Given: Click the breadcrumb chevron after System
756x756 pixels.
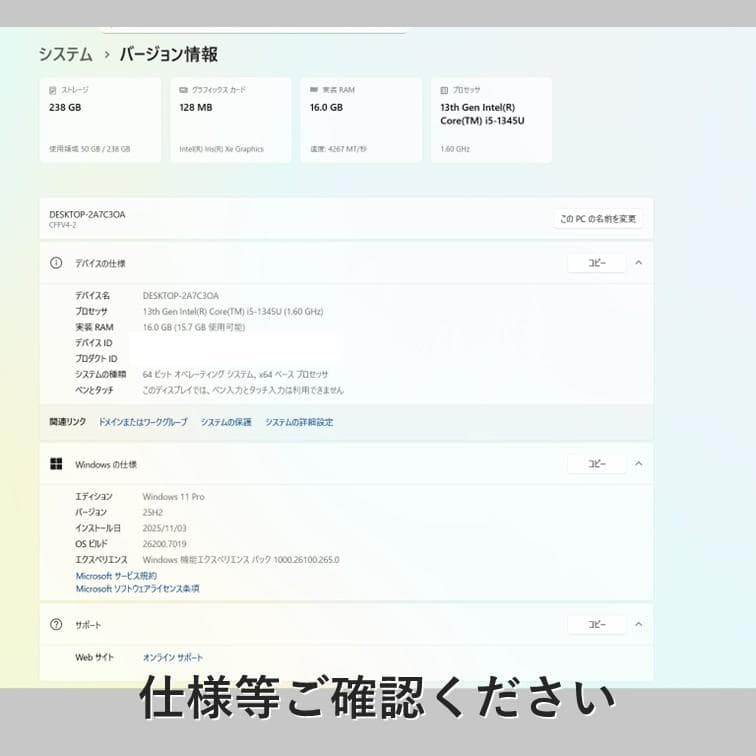Looking at the screenshot, I should point(107,55).
